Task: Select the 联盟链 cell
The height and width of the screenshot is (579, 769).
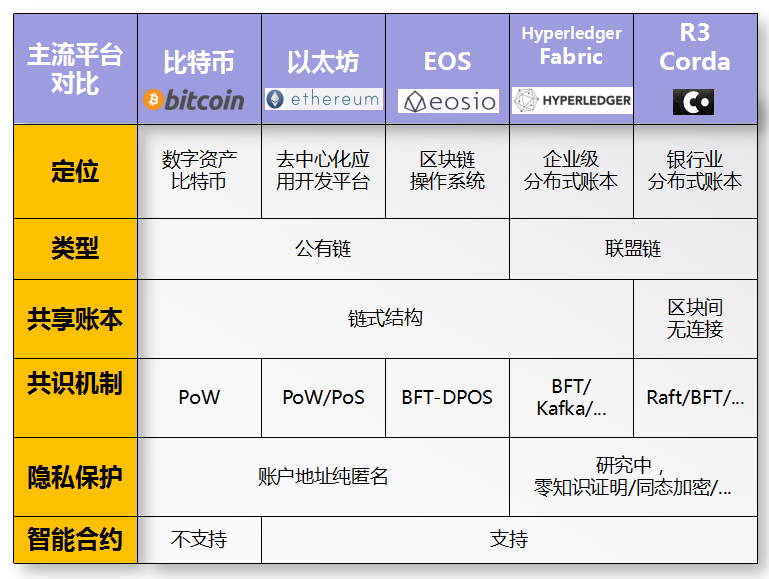Action: click(x=633, y=249)
